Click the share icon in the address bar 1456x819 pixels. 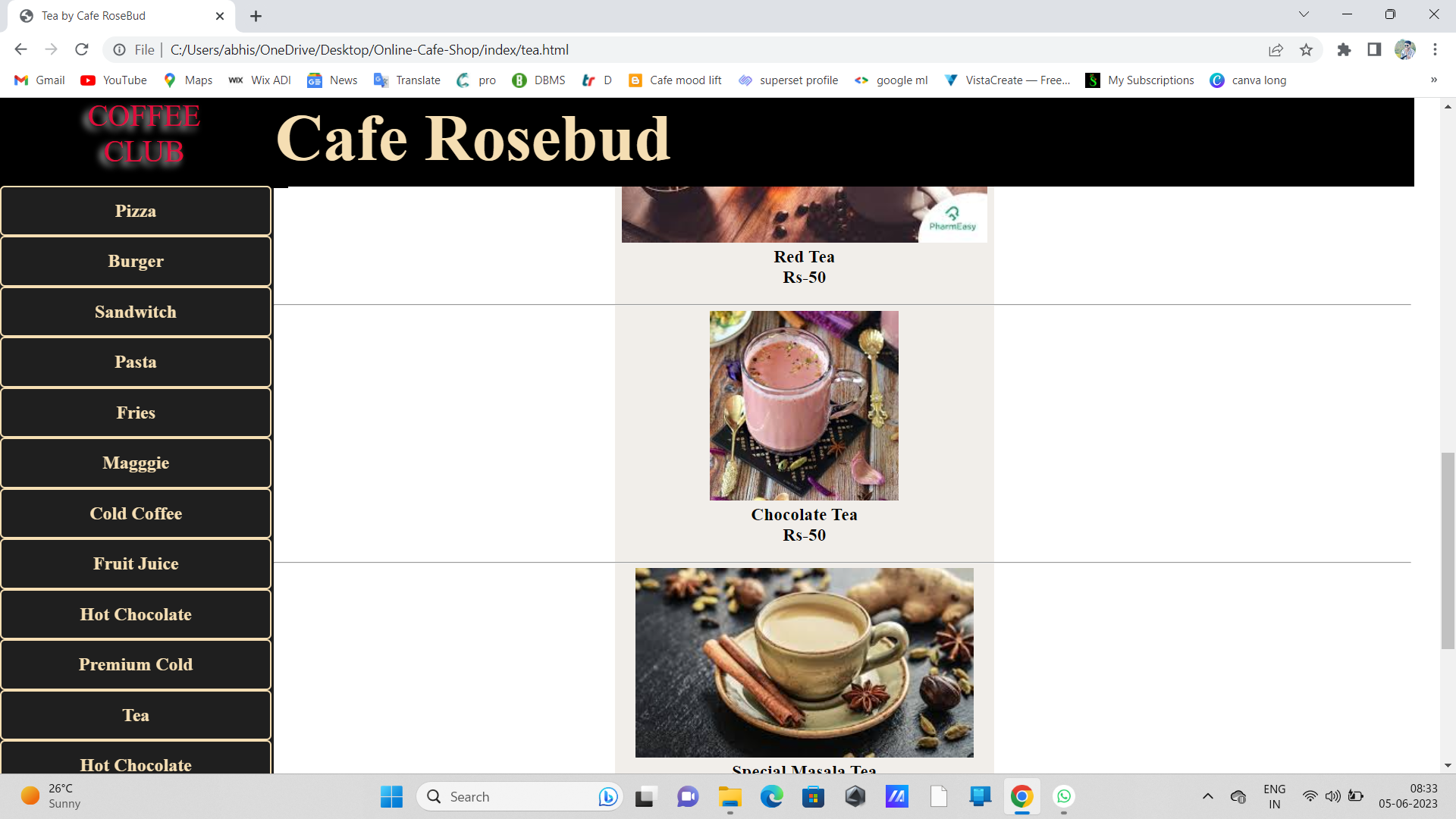pyautogui.click(x=1276, y=49)
